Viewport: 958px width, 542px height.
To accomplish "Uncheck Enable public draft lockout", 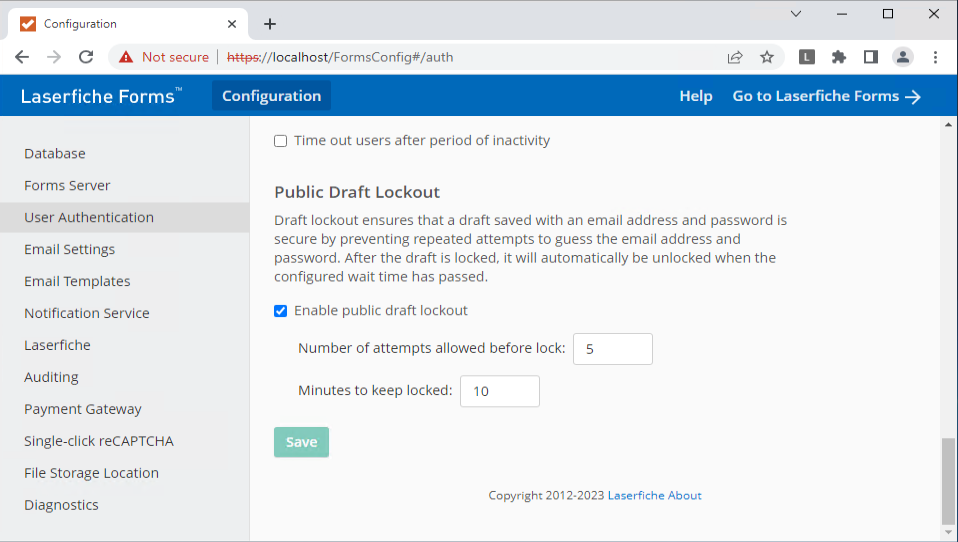I will 280,311.
